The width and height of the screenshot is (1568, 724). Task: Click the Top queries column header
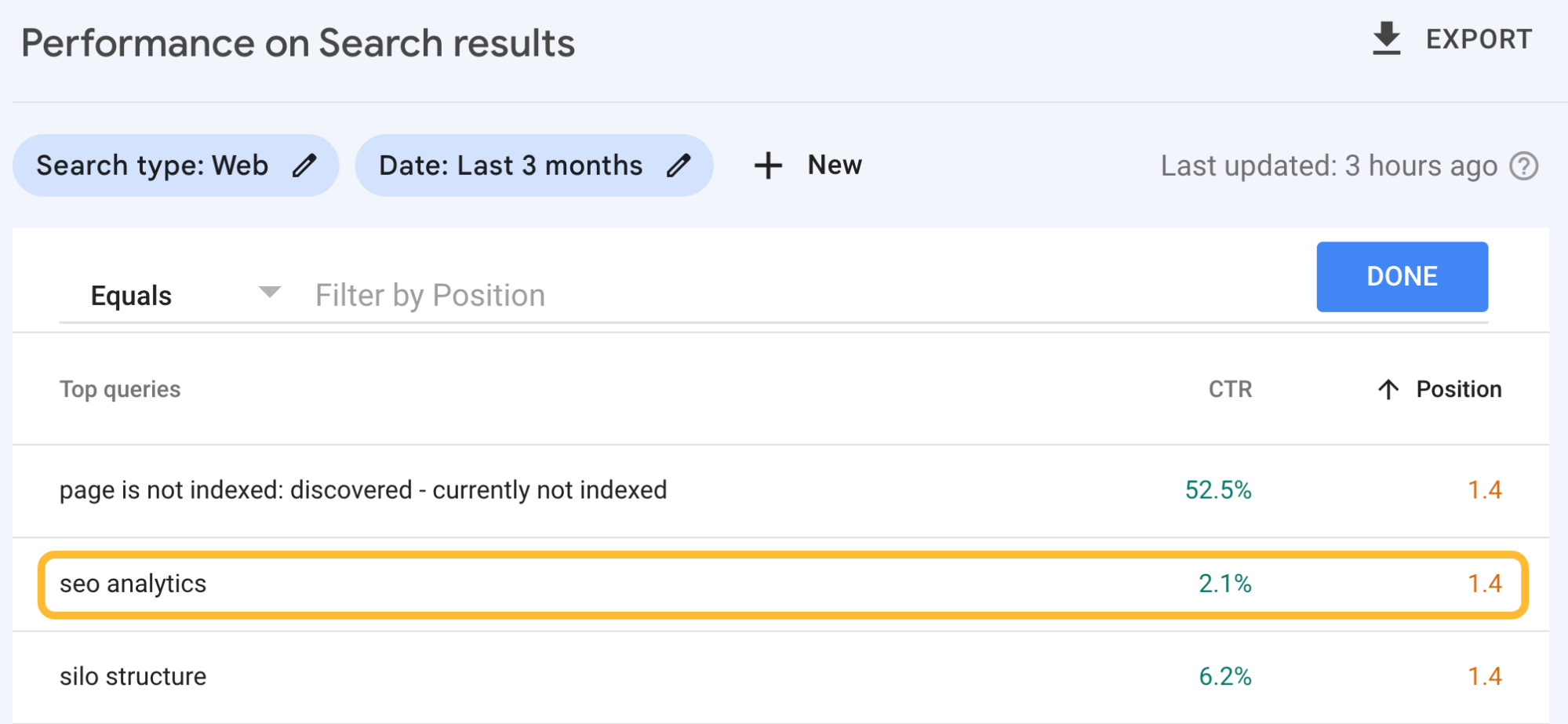click(x=120, y=389)
